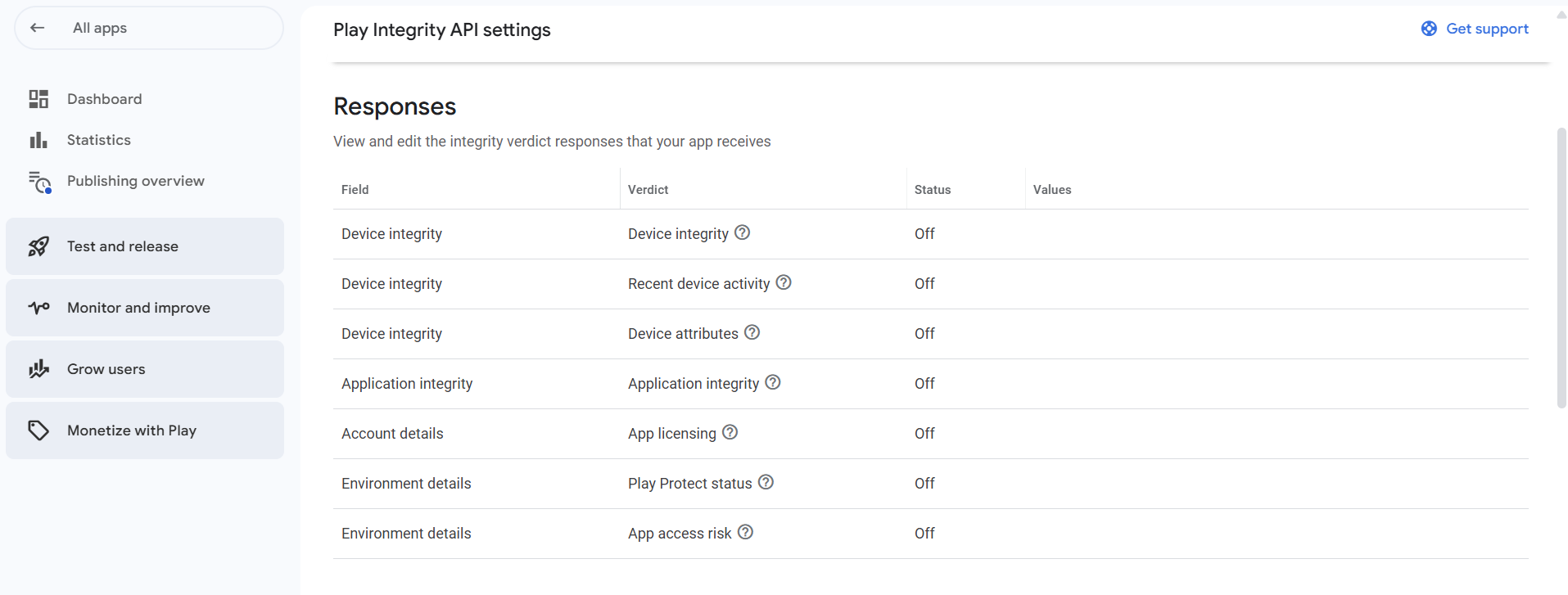Screen dimensions: 1568x595
Task: Click the back arrow beside All apps
Action: (38, 28)
